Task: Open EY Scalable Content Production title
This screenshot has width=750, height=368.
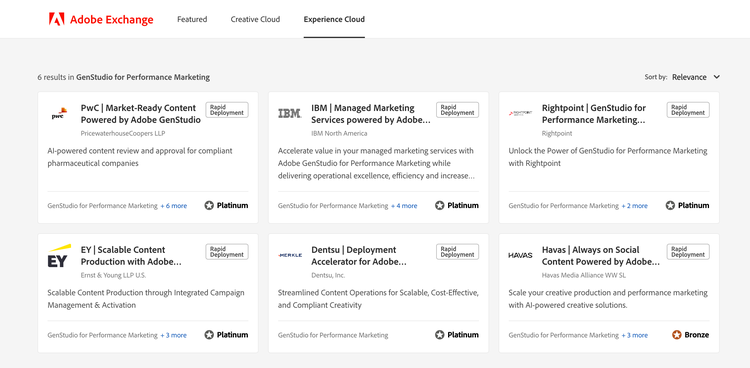Action: tap(132, 256)
